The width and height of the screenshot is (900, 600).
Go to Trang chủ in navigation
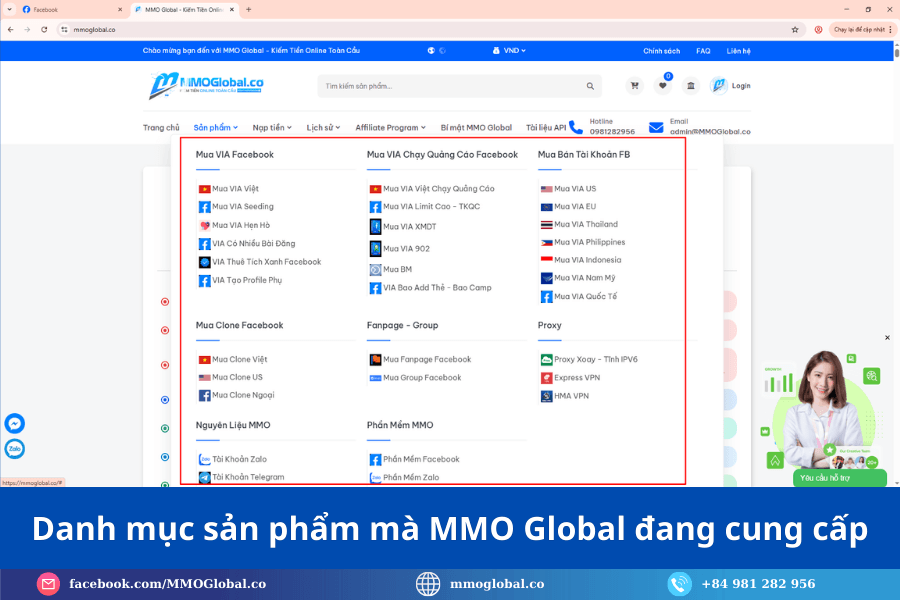(x=161, y=128)
